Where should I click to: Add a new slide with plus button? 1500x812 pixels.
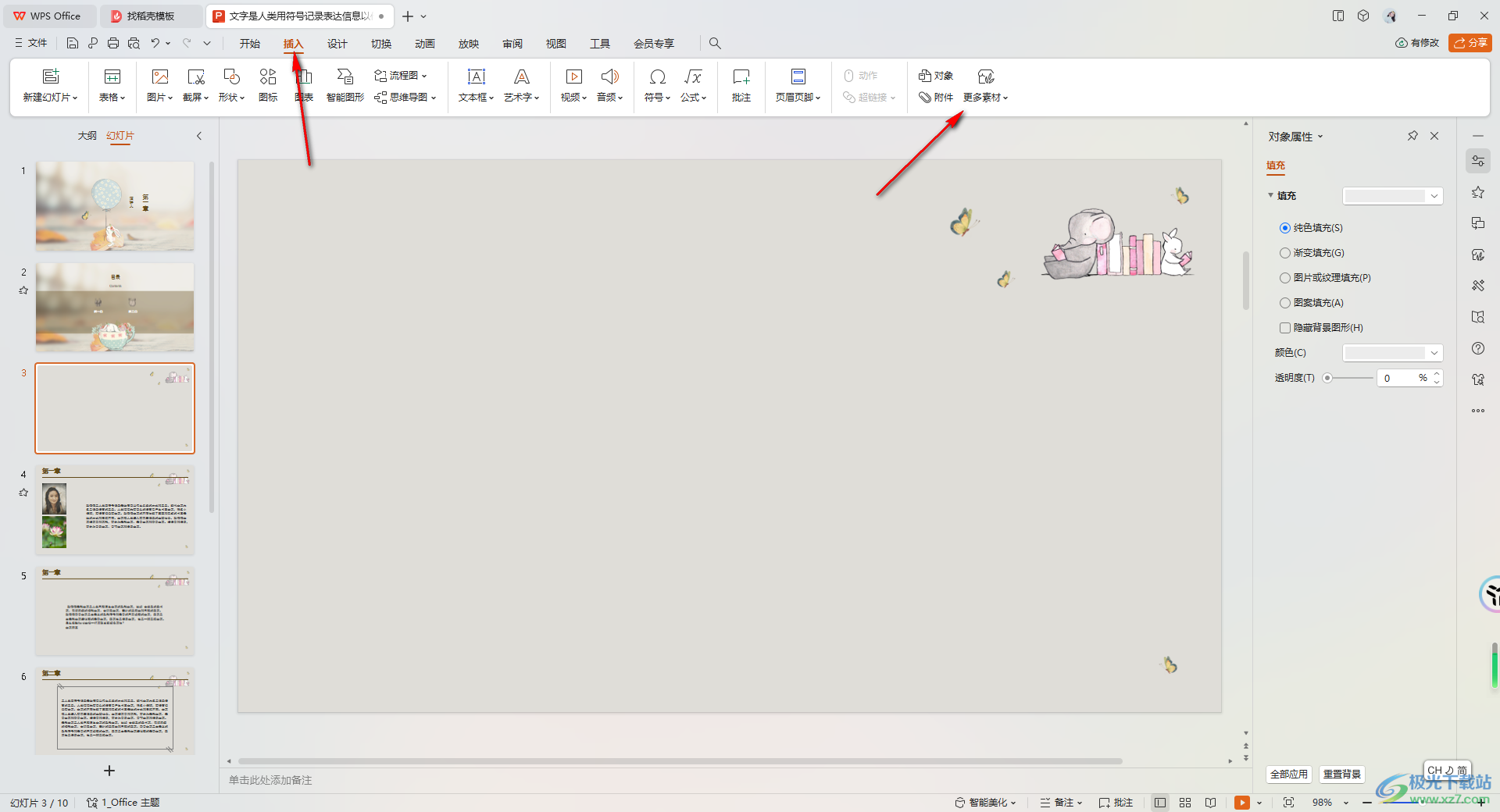click(x=109, y=771)
